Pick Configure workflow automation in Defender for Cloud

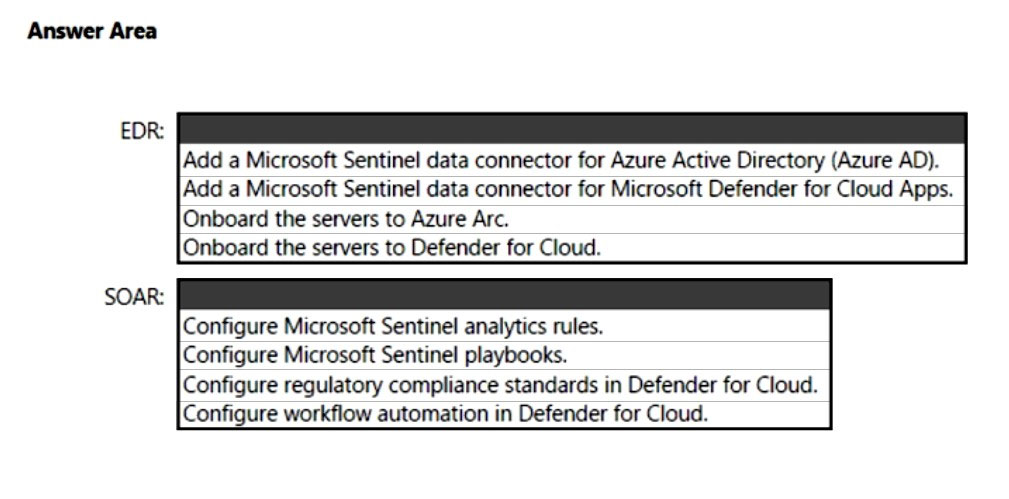pos(446,413)
